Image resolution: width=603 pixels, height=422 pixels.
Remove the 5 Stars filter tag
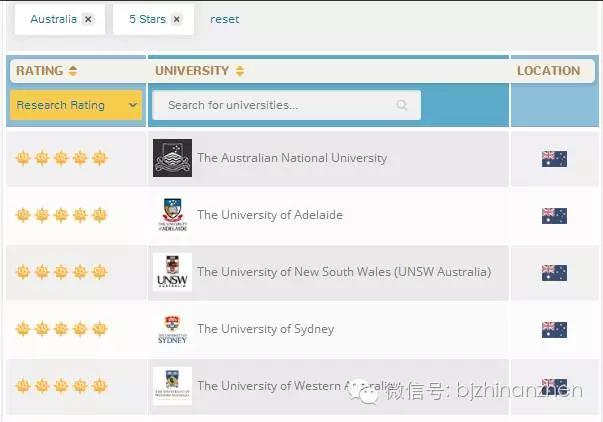tap(177, 19)
